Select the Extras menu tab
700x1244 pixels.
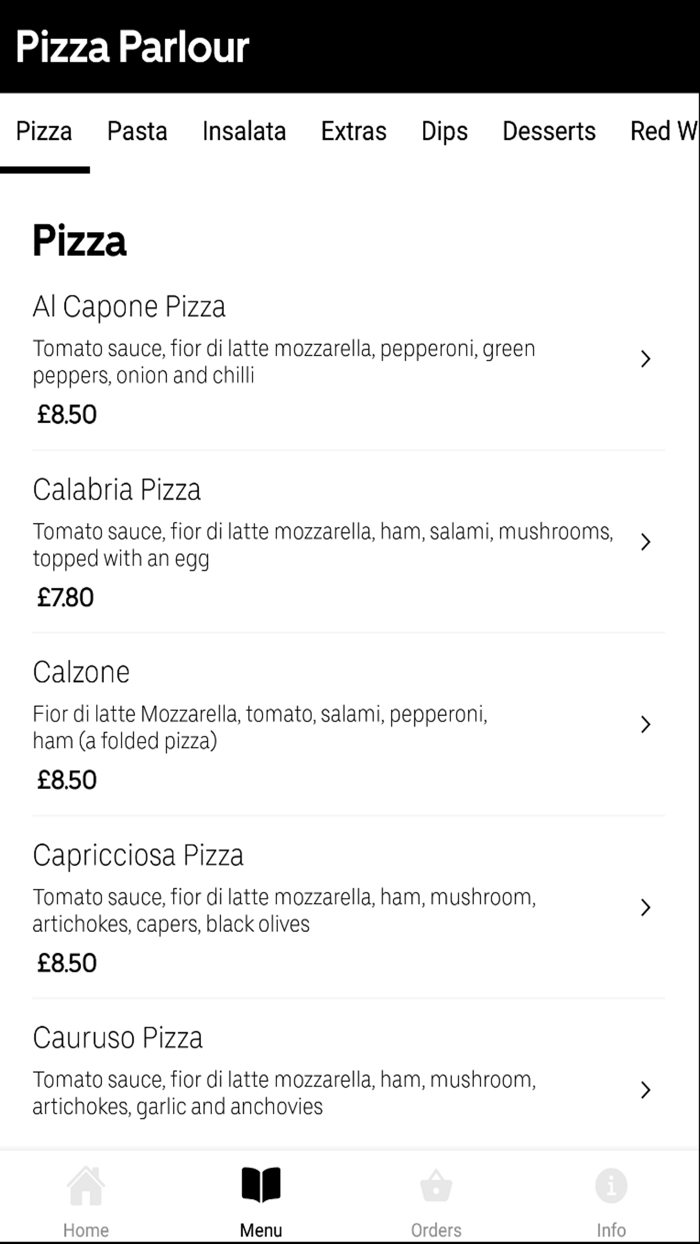pos(354,131)
